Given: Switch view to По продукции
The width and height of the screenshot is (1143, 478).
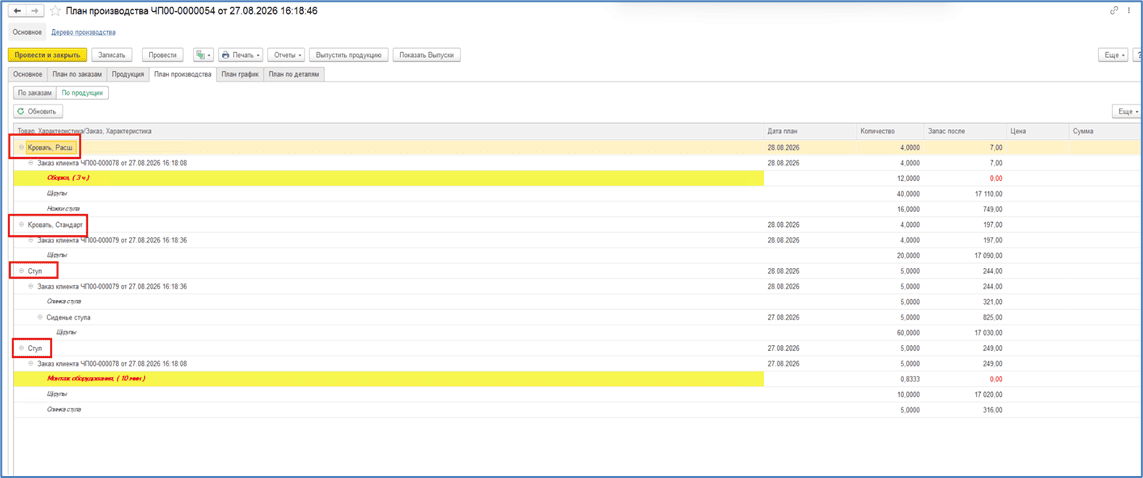Looking at the screenshot, I should pyautogui.click(x=83, y=93).
